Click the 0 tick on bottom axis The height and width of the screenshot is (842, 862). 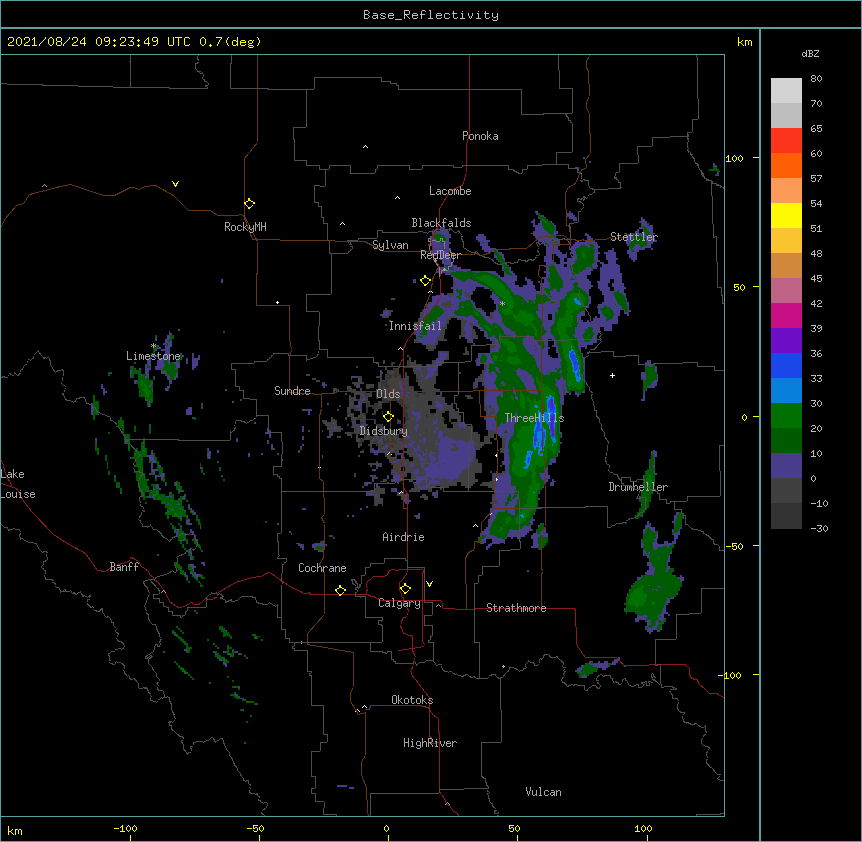[386, 828]
